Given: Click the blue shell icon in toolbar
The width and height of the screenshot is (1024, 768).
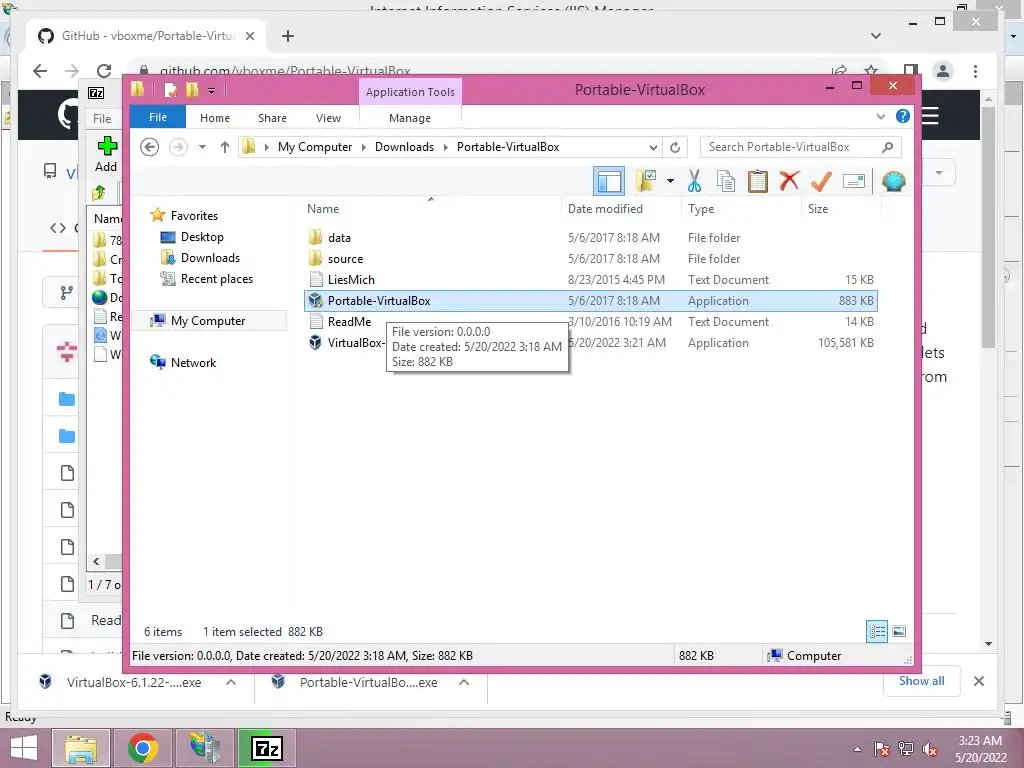Looking at the screenshot, I should pos(893,181).
